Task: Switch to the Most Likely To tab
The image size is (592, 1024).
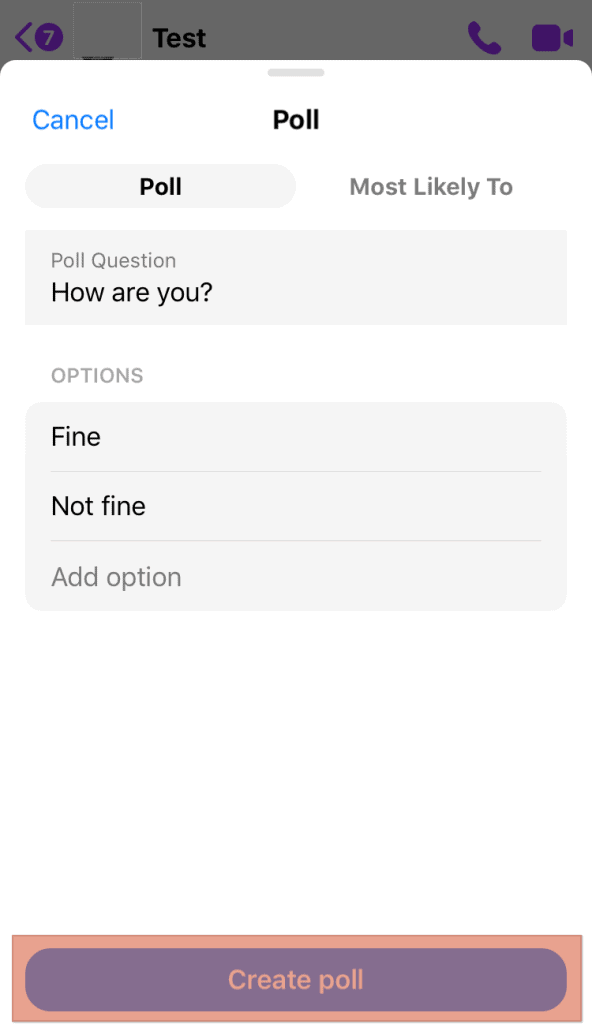Action: click(x=430, y=186)
